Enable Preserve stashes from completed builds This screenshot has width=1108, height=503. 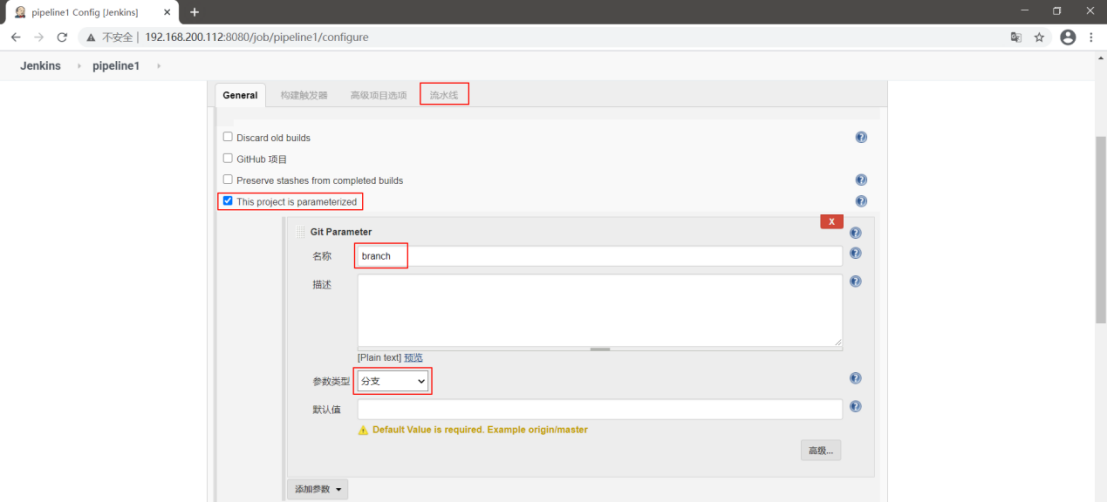click(228, 179)
